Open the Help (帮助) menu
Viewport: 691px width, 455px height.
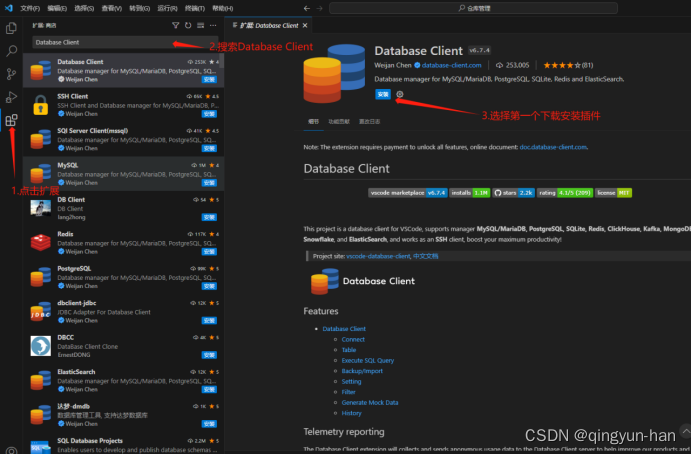(x=223, y=8)
